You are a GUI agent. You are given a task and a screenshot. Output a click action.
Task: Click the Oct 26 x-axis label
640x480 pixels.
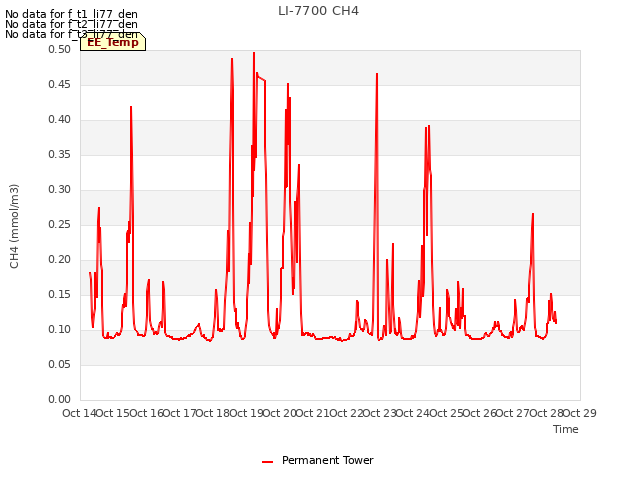point(480,413)
